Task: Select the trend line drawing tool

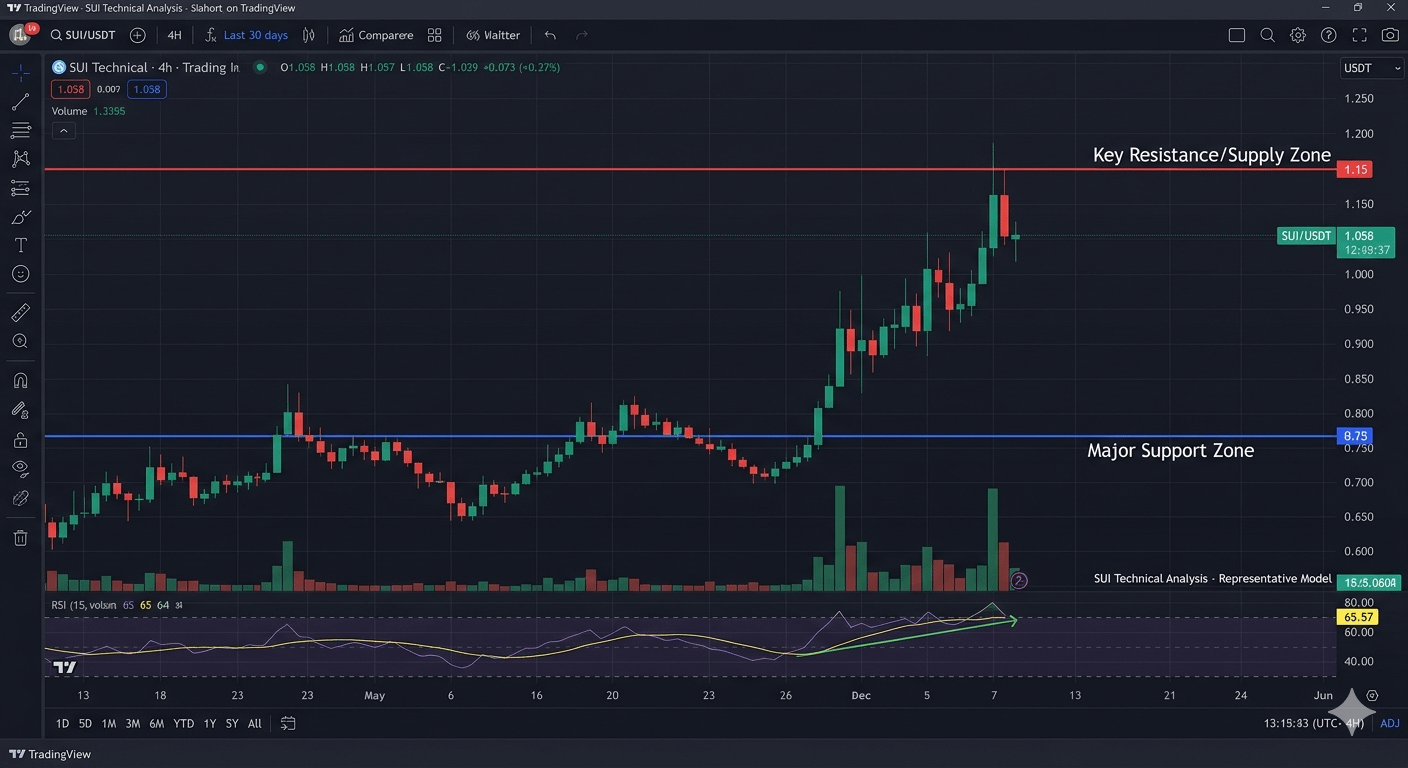Action: tap(20, 102)
